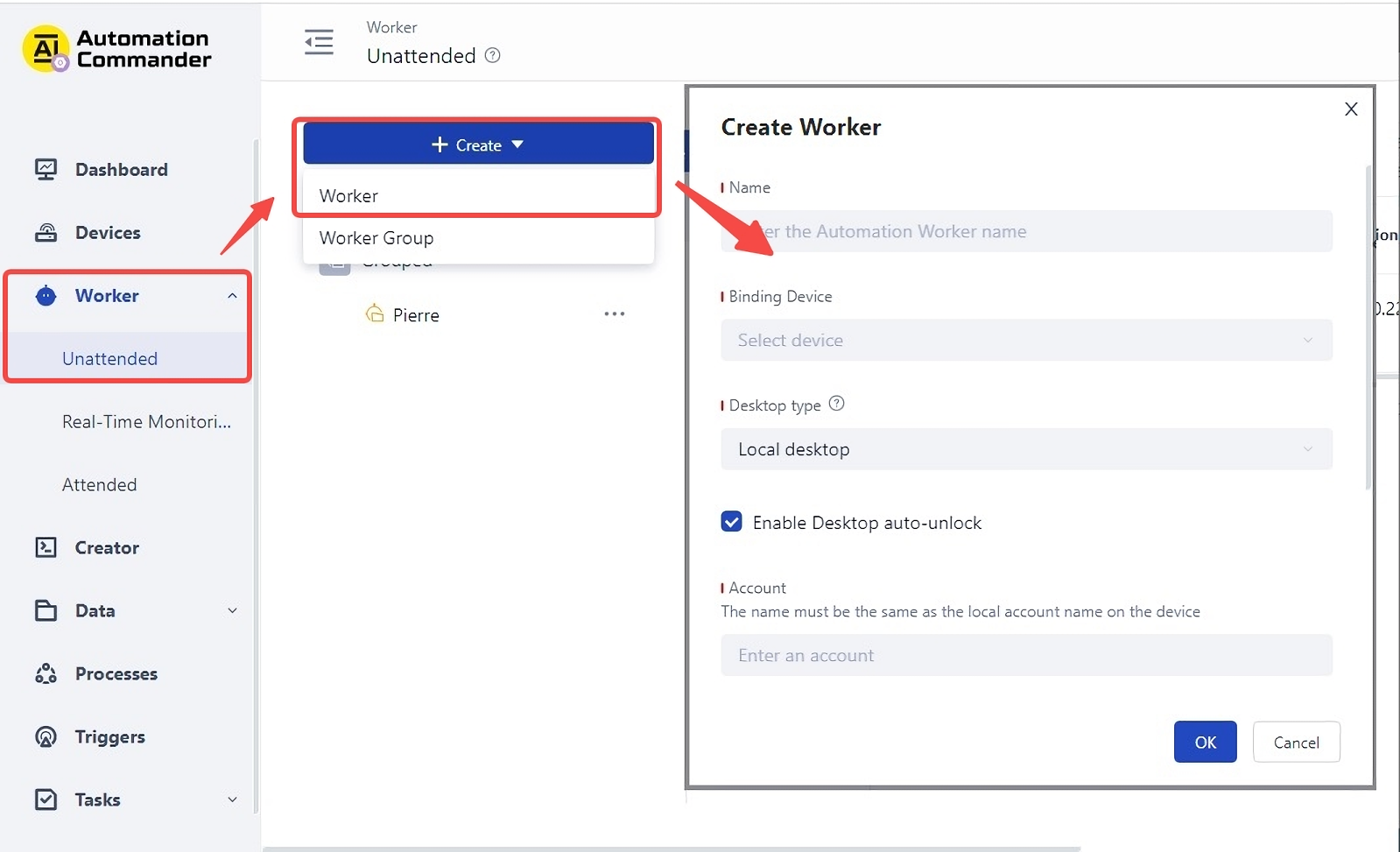
Task: Select Worker Group from the Create menu
Action: pyautogui.click(x=478, y=237)
